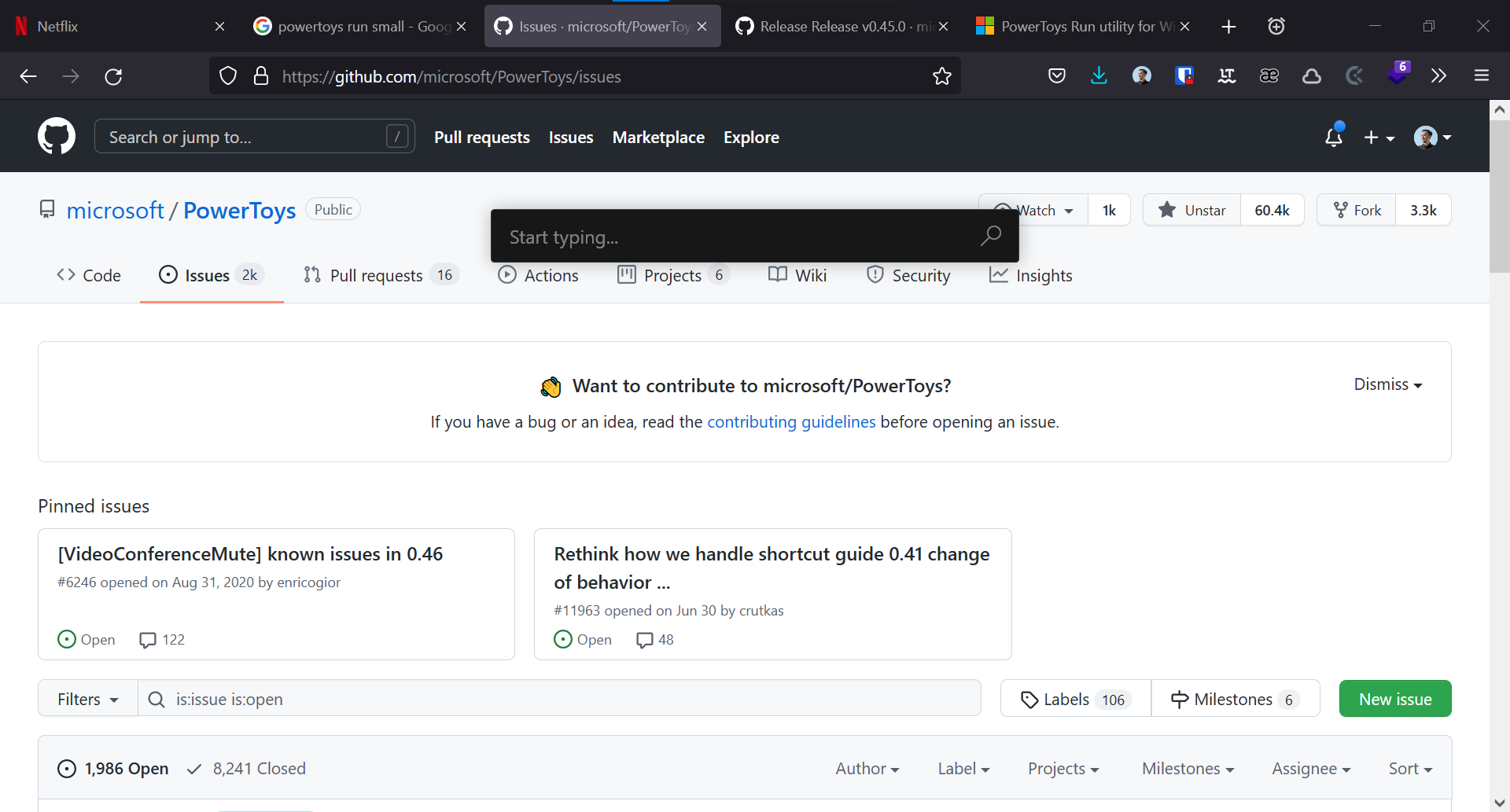The width and height of the screenshot is (1510, 812).
Task: Click the repository icon beside microsoft
Action: click(47, 209)
